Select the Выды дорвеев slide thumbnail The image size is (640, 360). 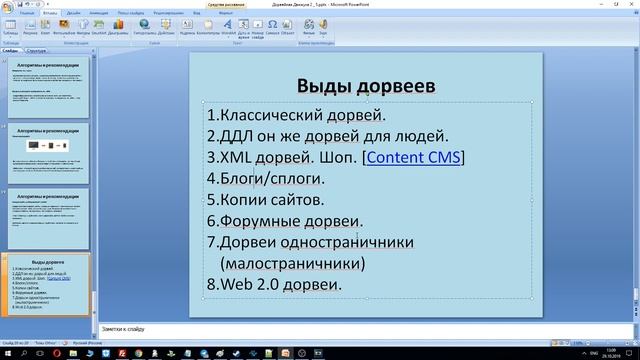pos(48,284)
